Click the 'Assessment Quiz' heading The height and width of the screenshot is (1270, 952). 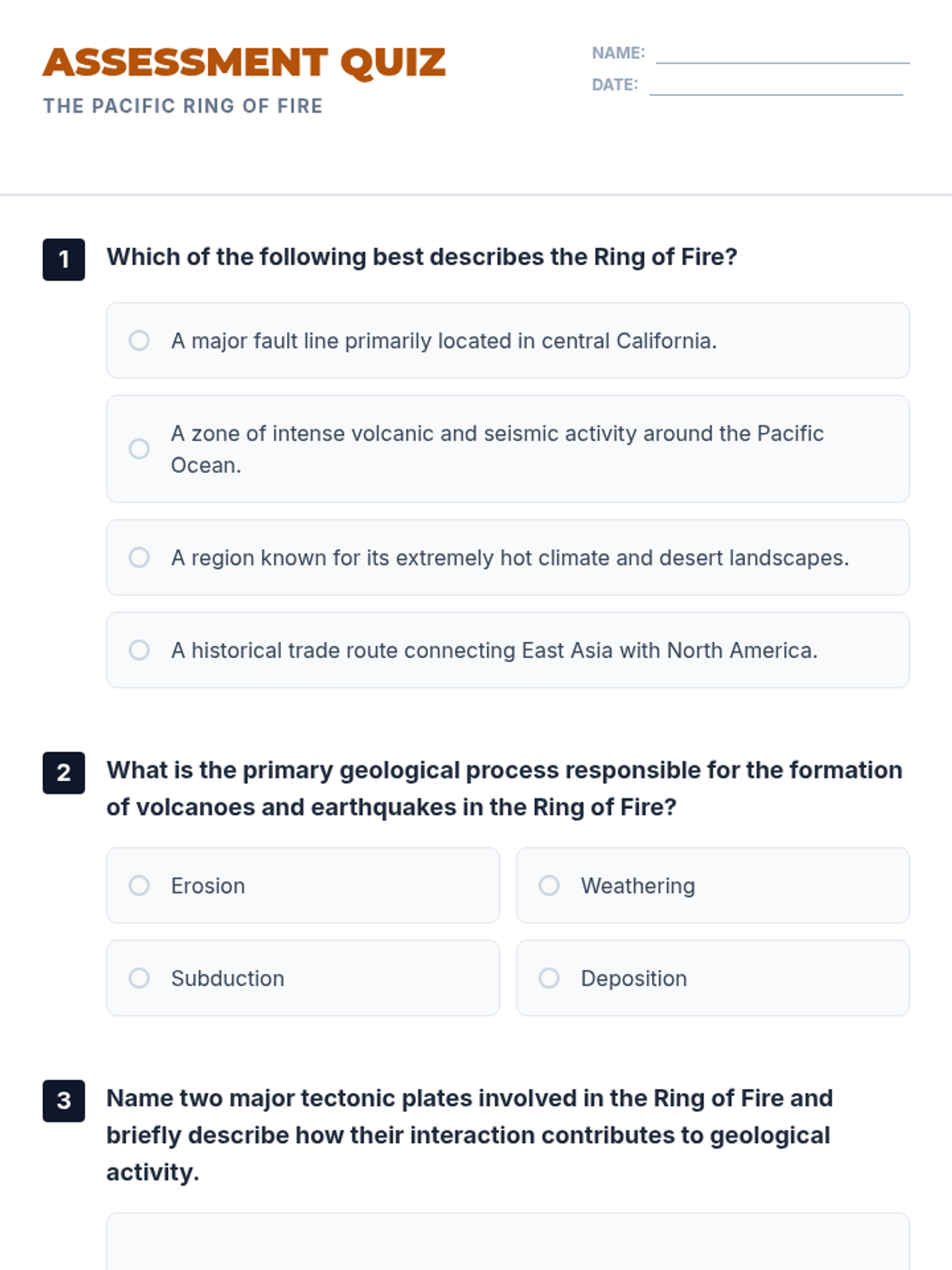[244, 63]
